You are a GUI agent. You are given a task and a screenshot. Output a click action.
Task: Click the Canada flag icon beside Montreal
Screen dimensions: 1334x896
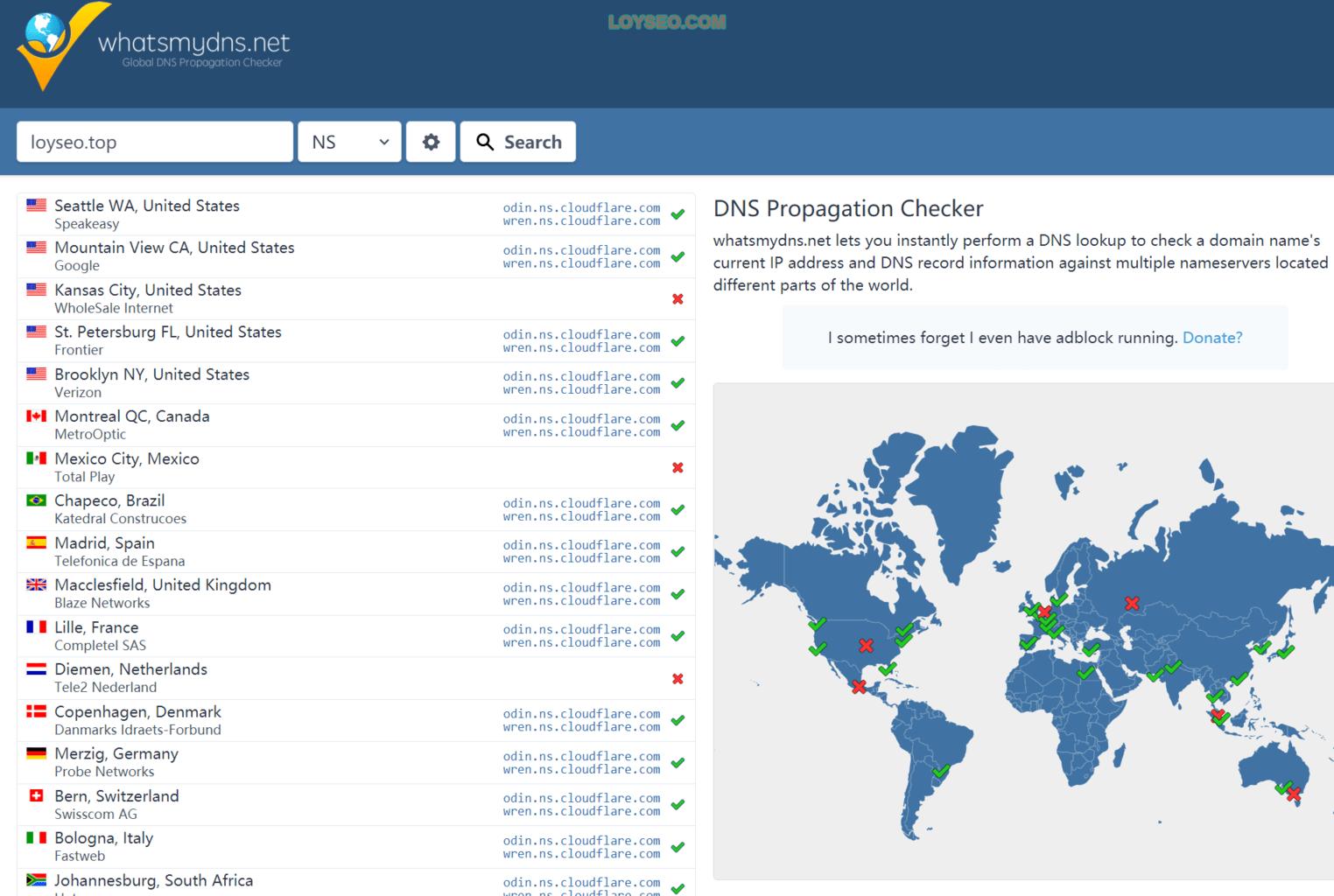tap(36, 416)
